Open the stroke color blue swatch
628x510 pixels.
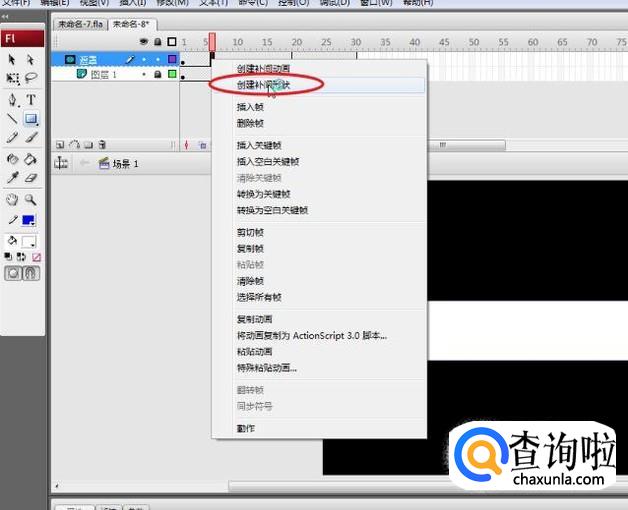tap(28, 220)
